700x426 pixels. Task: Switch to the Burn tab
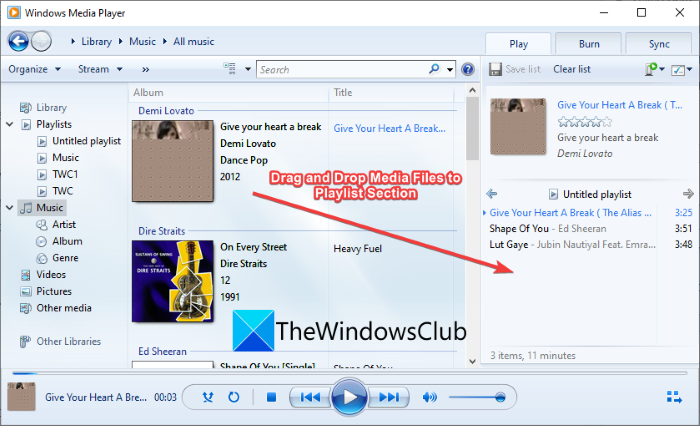589,44
